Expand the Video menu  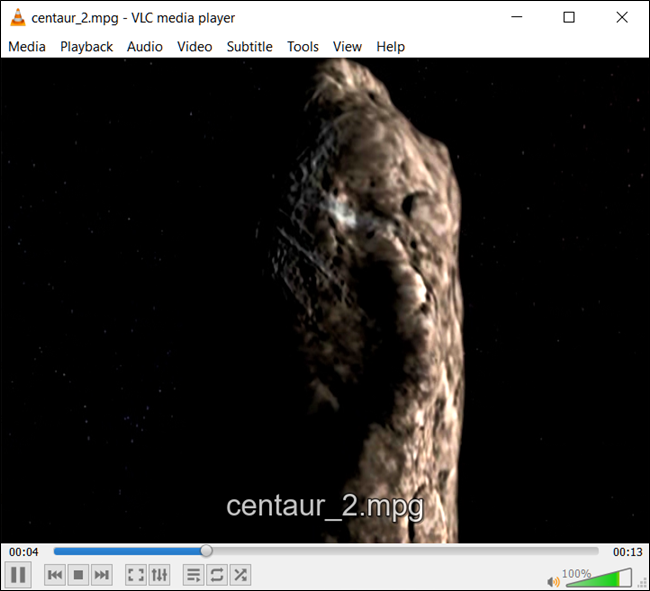click(194, 46)
